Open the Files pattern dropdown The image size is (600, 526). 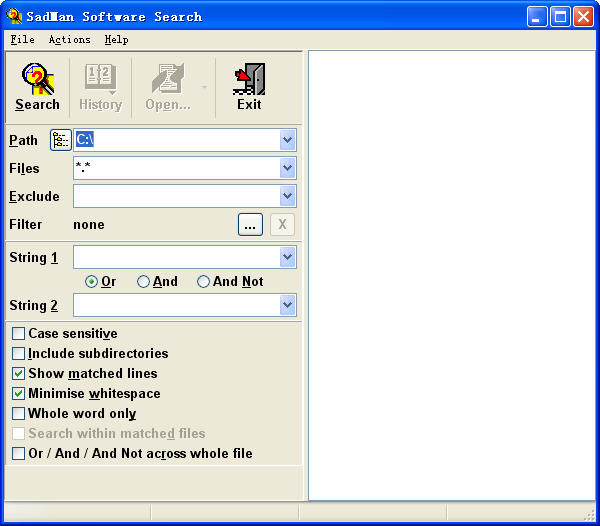coord(287,168)
